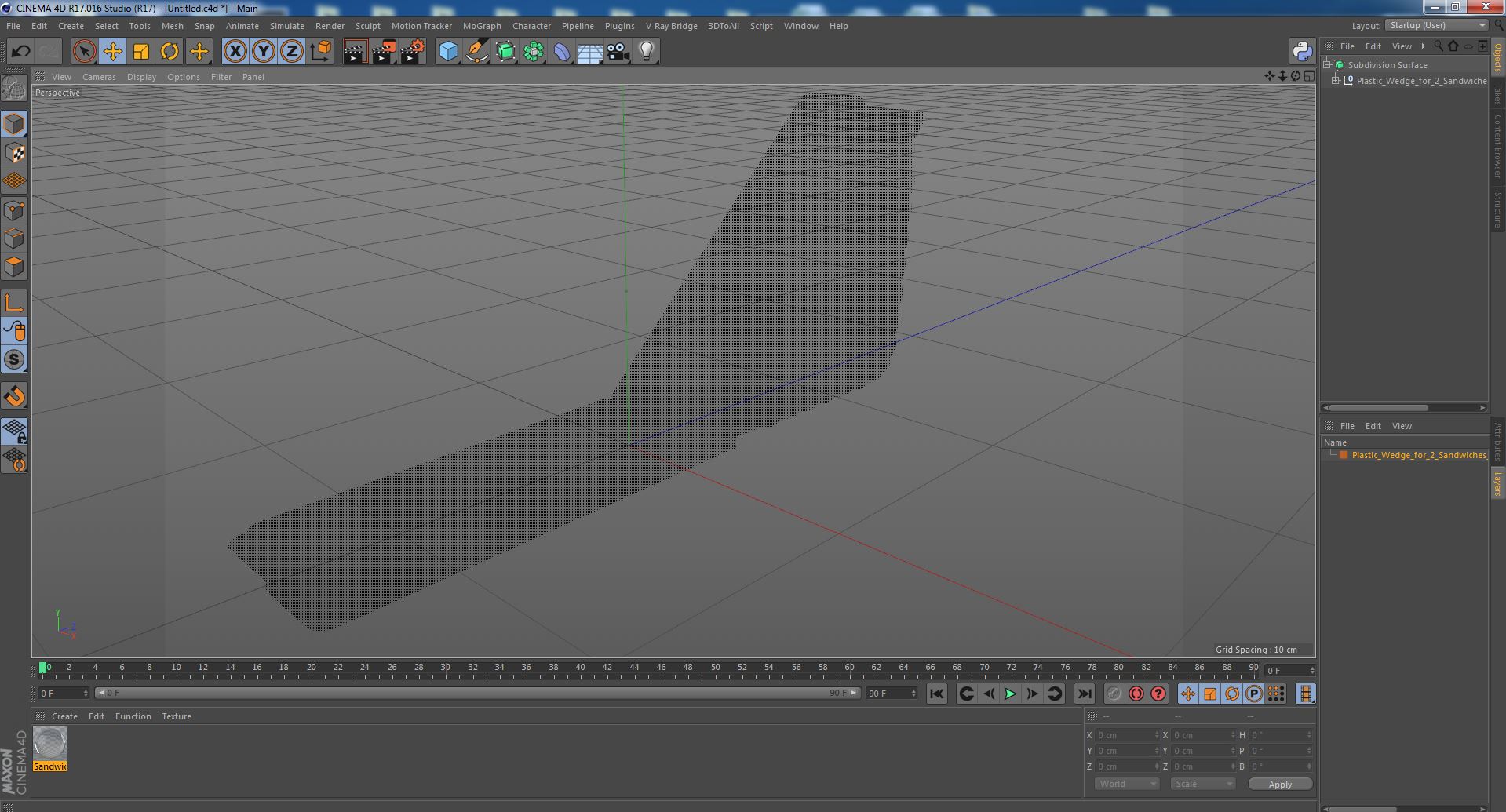Toggle coordinate system icon
This screenshot has height=812, width=1506.
click(320, 52)
